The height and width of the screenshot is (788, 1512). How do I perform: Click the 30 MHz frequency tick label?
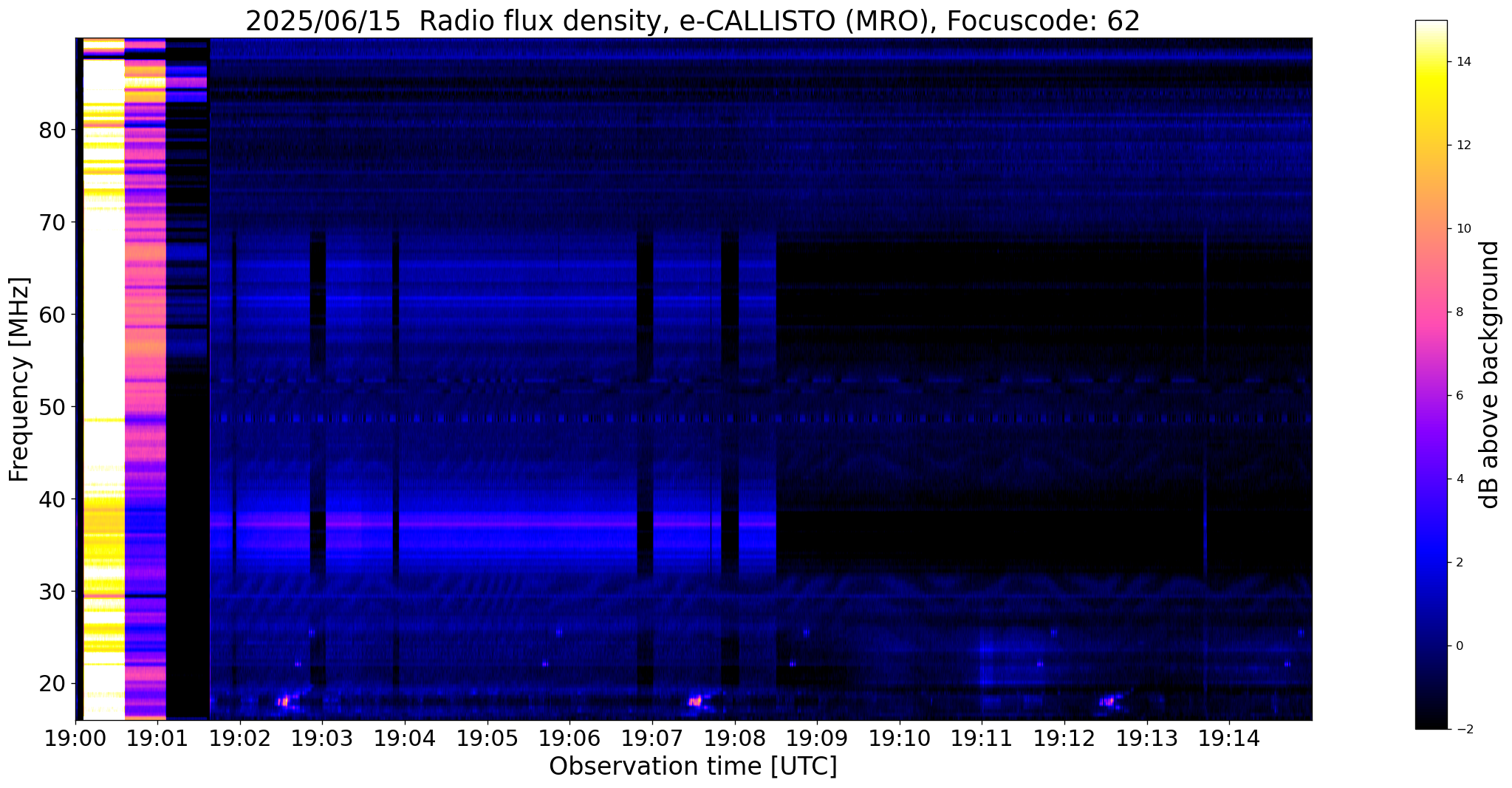click(52, 591)
